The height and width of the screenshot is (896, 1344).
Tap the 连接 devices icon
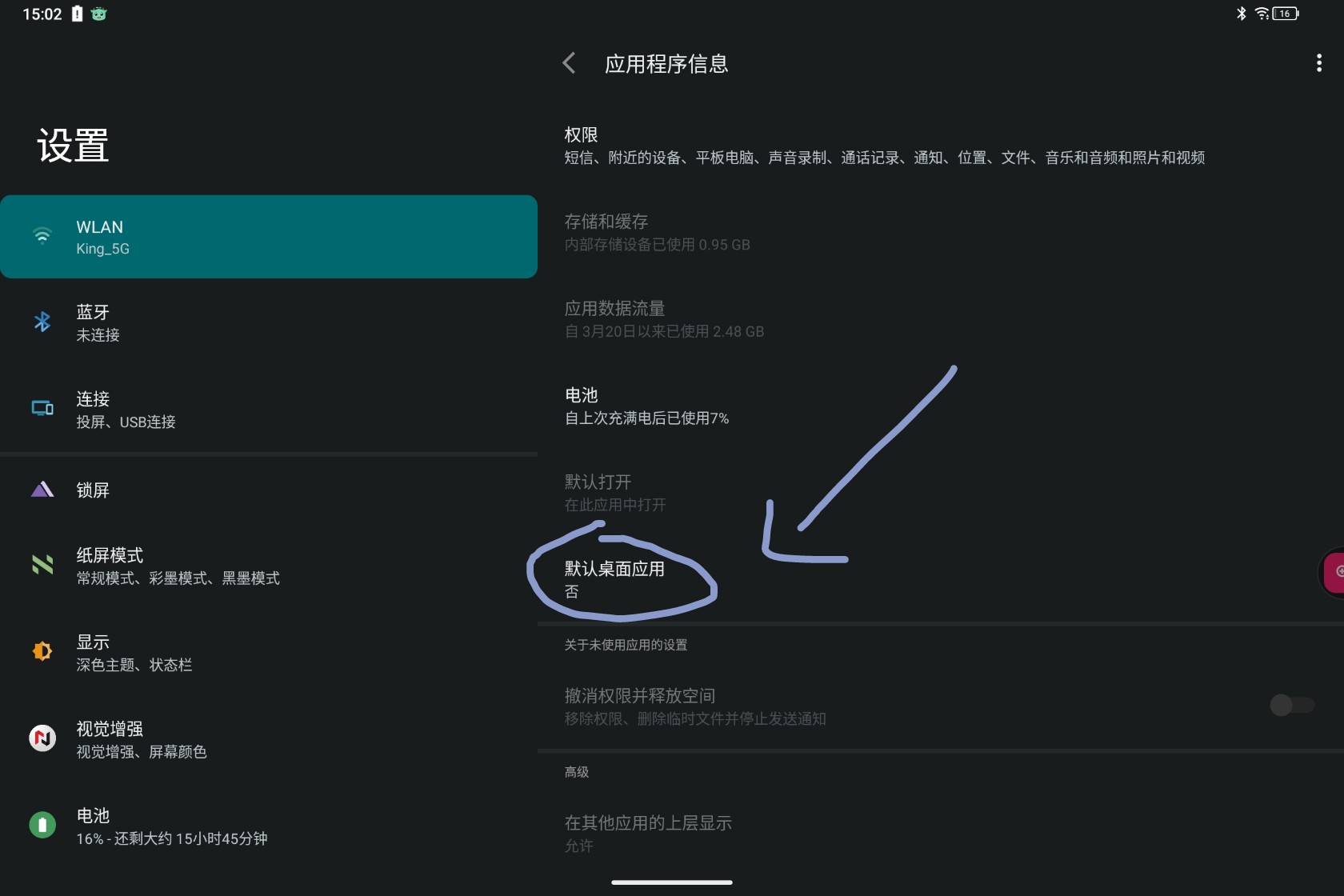click(42, 408)
